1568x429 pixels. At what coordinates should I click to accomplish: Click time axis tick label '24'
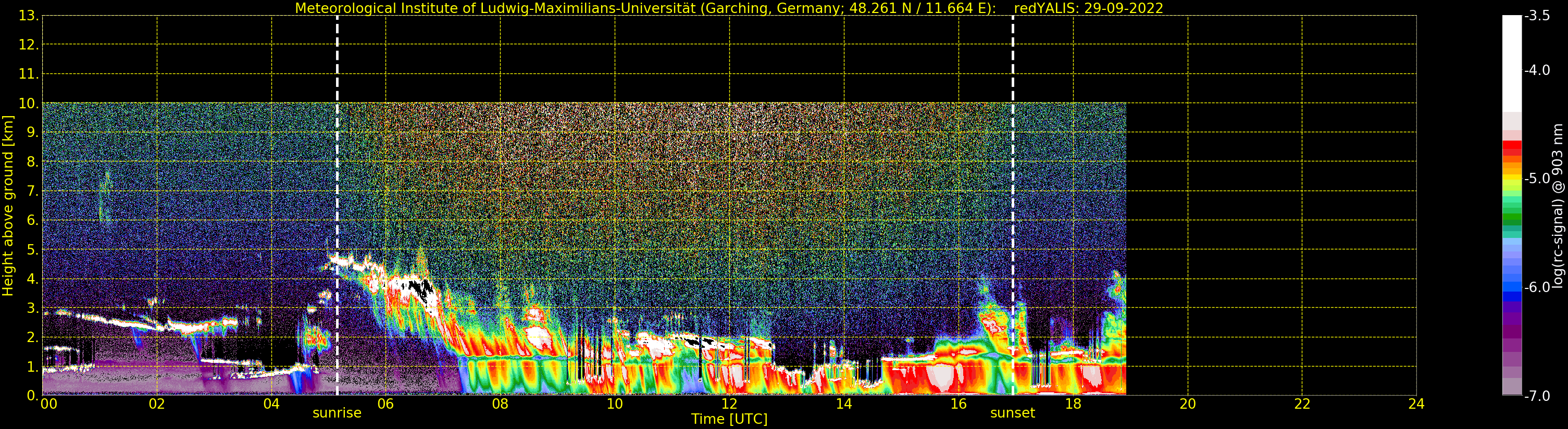click(x=1416, y=404)
